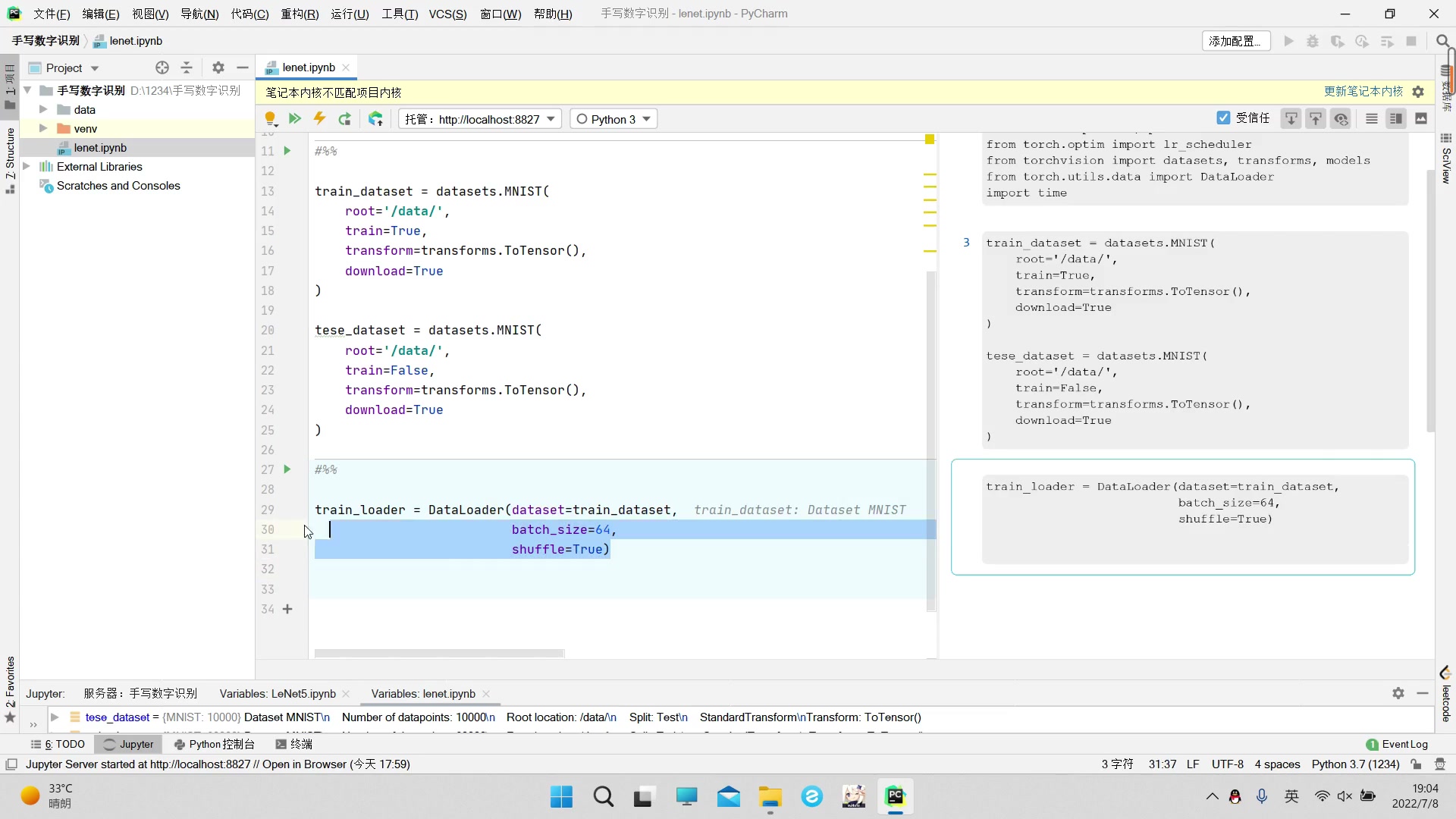Click the Run Cell button (triangle icon)
This screenshot has height=819, width=1456.
(x=288, y=470)
